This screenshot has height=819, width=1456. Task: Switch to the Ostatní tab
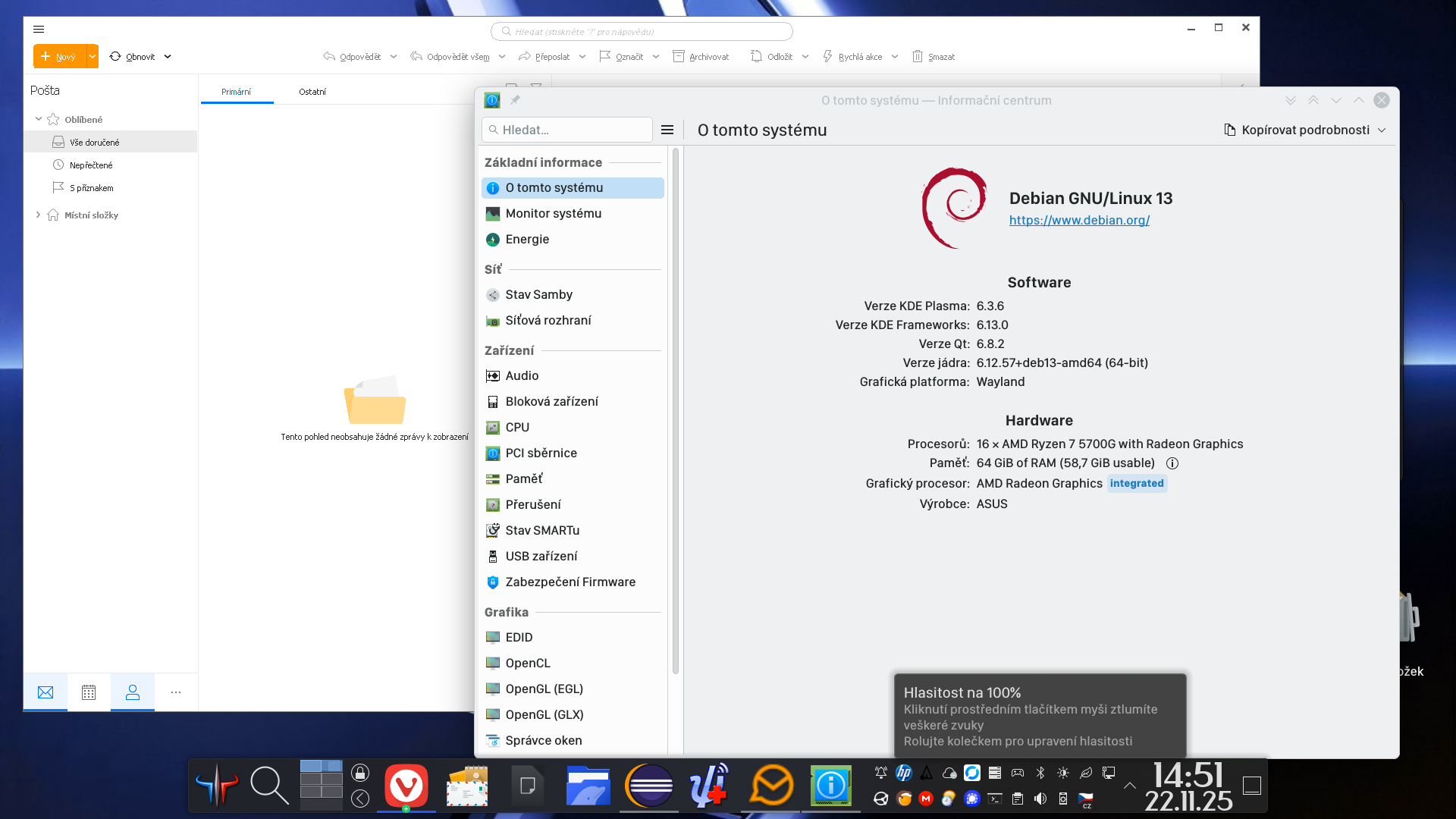tap(312, 91)
